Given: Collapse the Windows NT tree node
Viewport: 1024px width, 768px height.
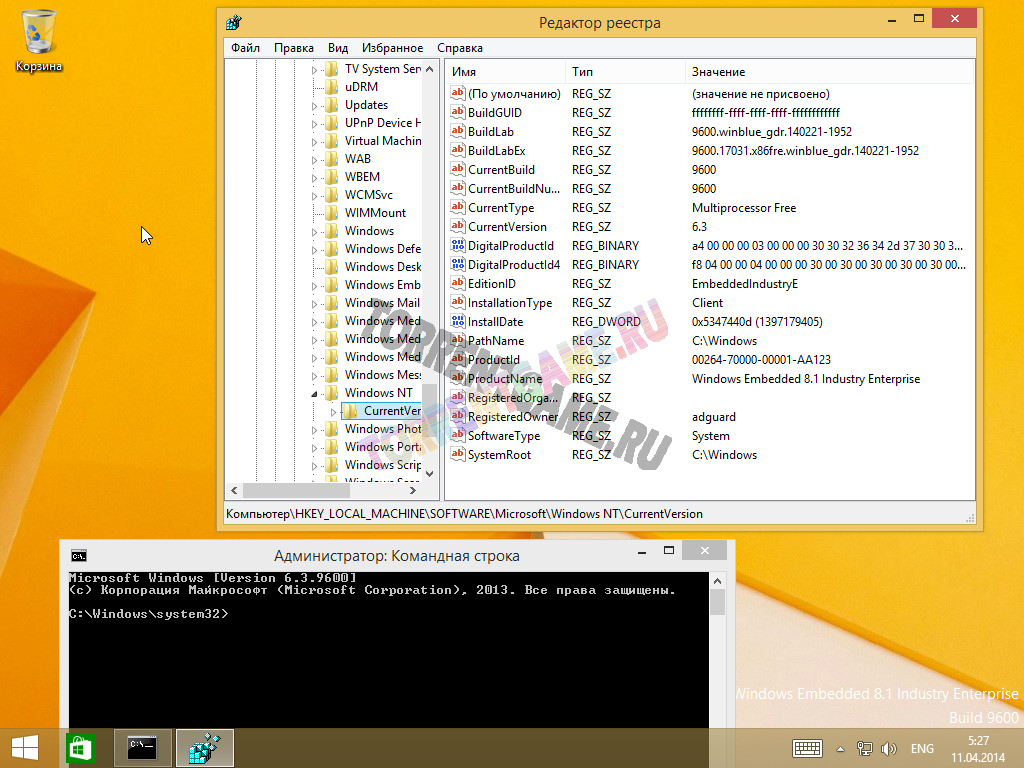Looking at the screenshot, I should [x=315, y=394].
